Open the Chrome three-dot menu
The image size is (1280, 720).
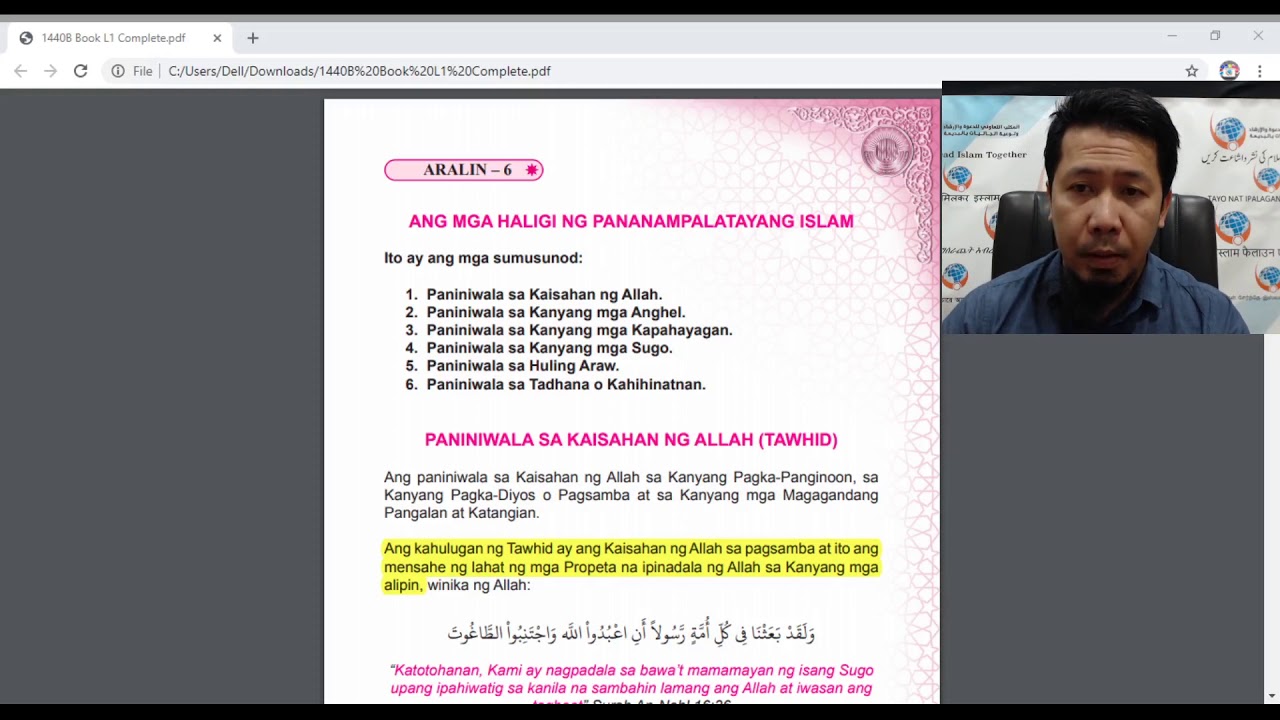[1260, 71]
